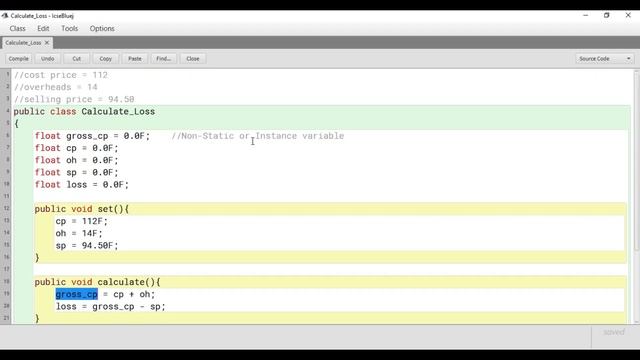
Task: Click 'sp = 94.50F;' statement
Action: tap(87, 246)
